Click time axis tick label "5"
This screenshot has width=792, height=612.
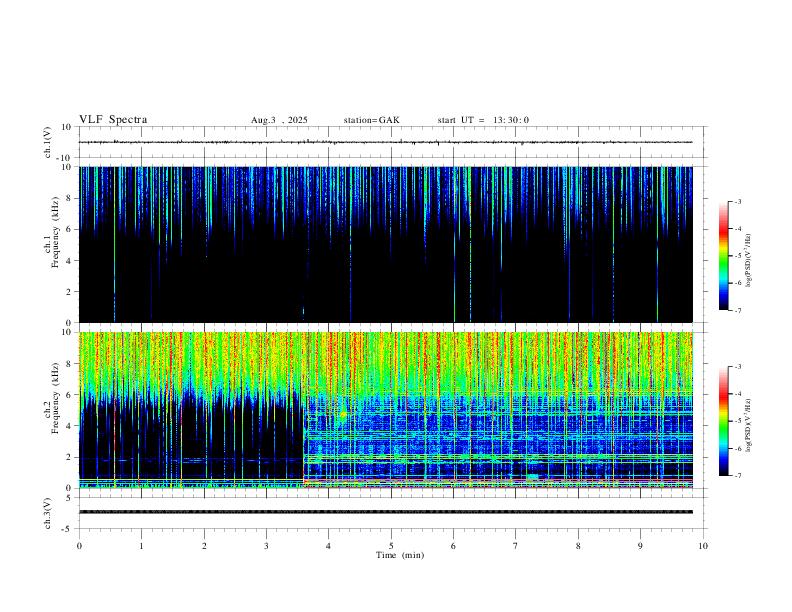[391, 546]
